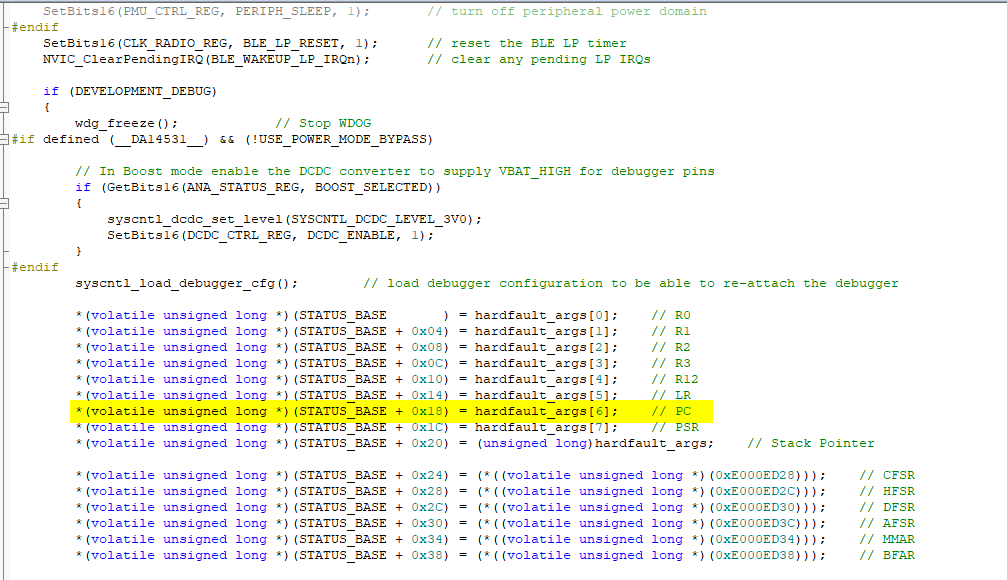
Task: Click the NVIC_ClearPendingIRQ function call
Action: (x=123, y=59)
